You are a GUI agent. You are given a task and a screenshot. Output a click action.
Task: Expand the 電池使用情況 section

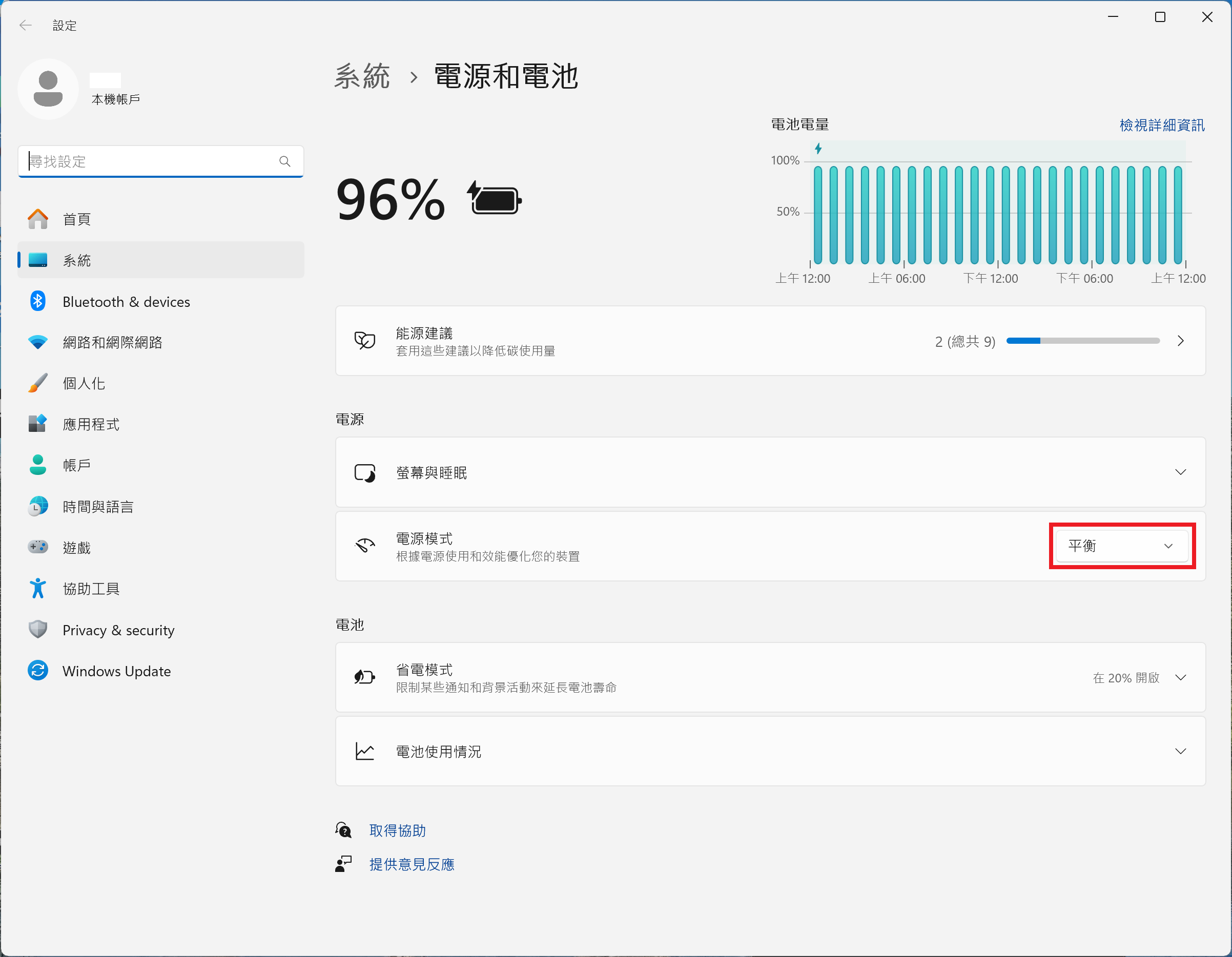pyautogui.click(x=1180, y=751)
